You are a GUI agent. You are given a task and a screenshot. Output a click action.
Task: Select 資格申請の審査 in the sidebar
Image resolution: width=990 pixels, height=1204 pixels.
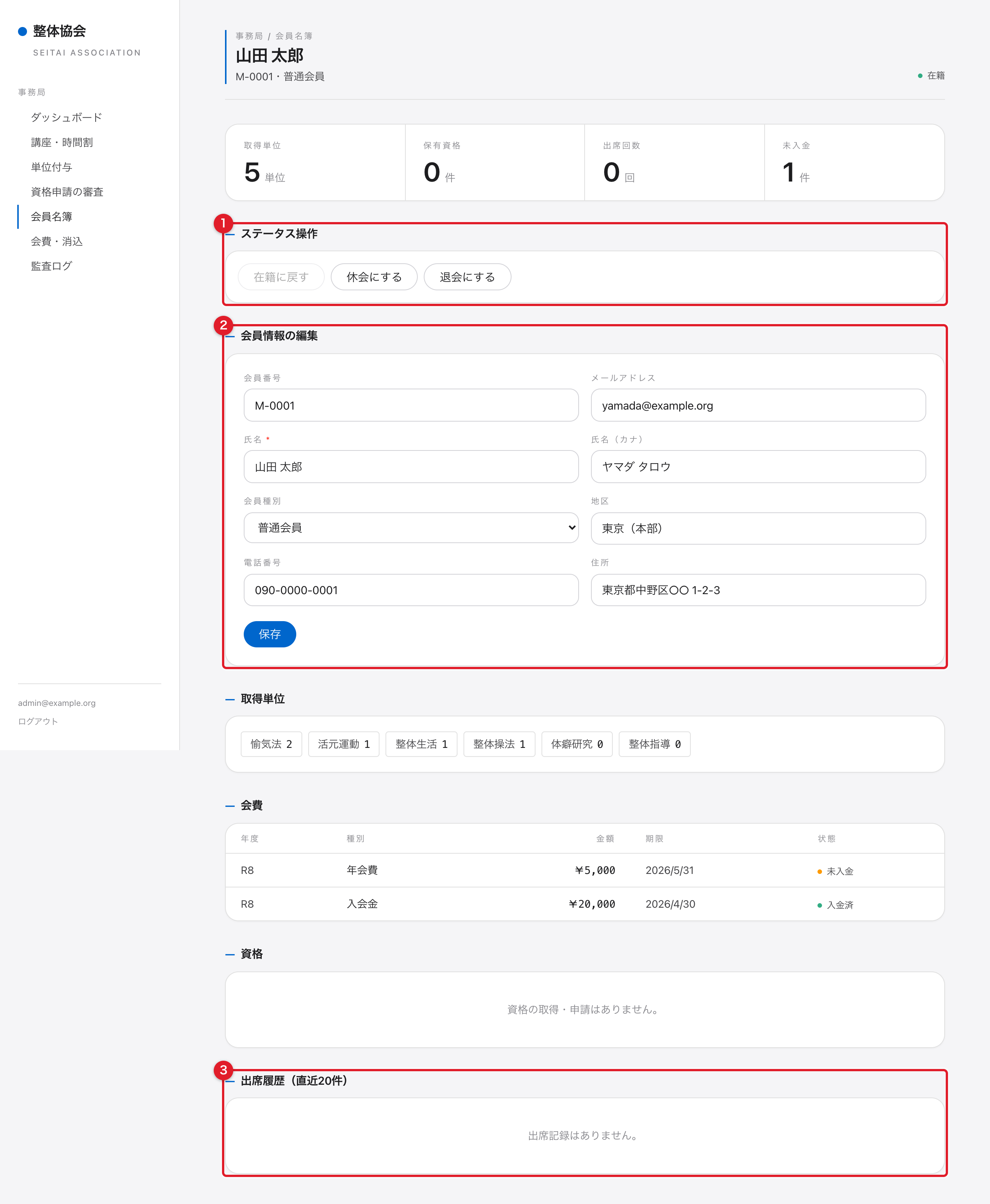tap(67, 192)
